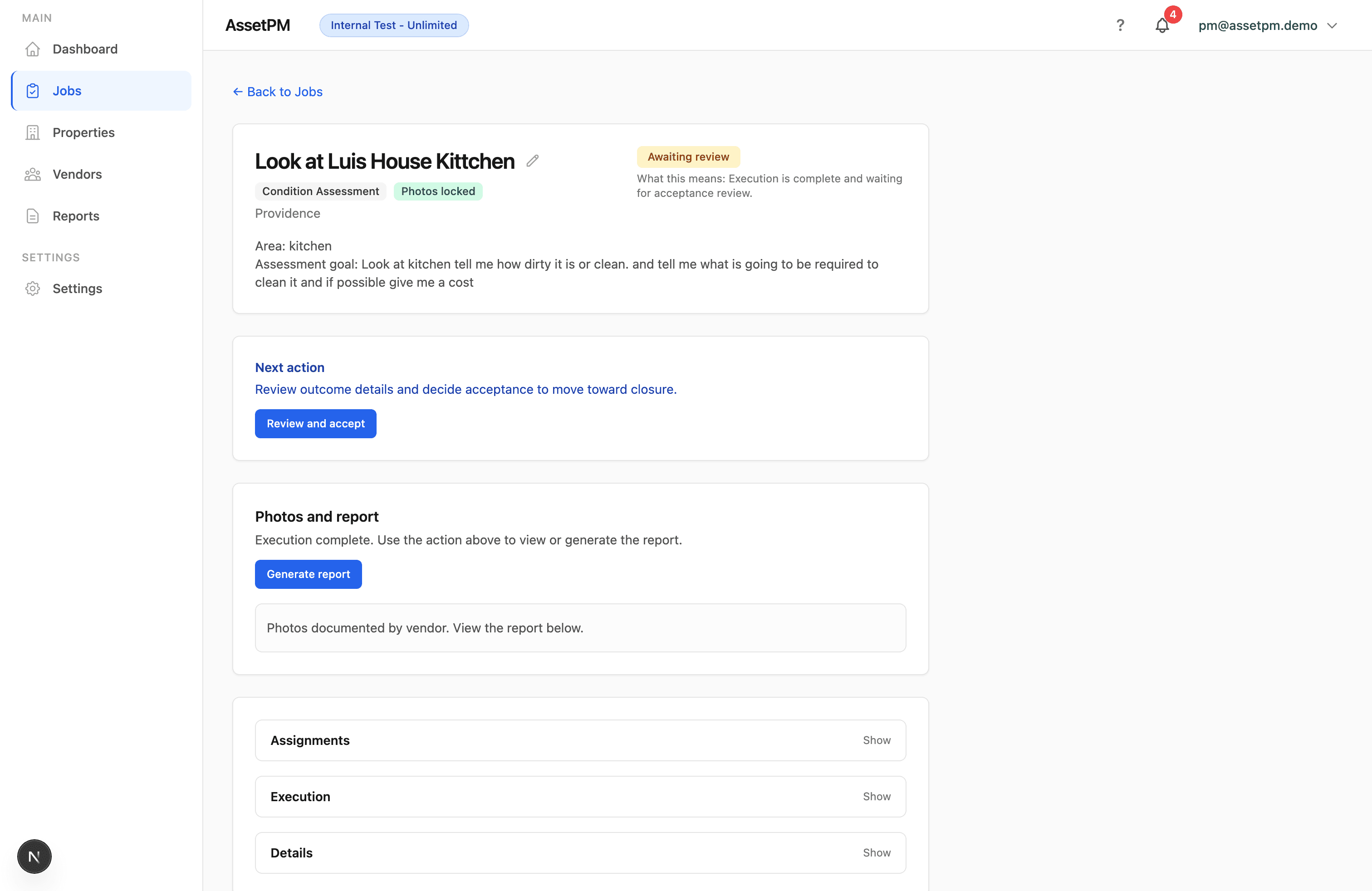
Task: Click the Reports document icon
Action: click(x=33, y=216)
